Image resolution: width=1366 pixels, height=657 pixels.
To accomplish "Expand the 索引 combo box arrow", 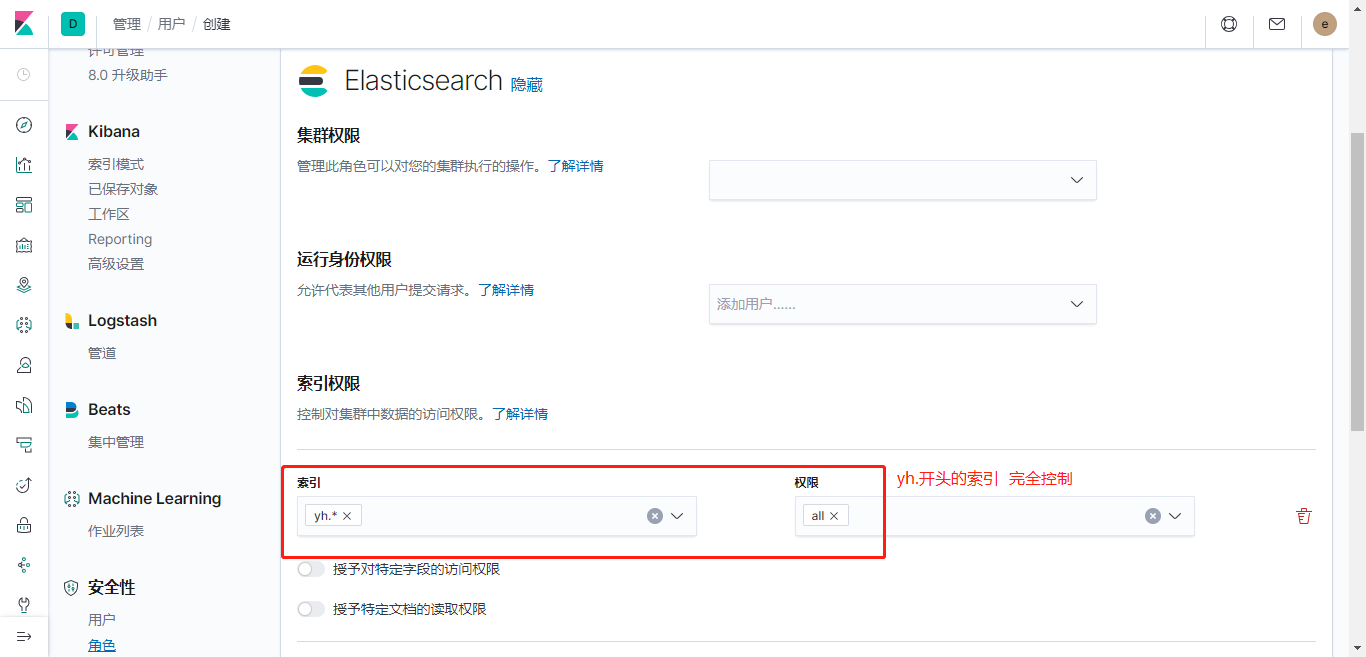I will [x=677, y=516].
